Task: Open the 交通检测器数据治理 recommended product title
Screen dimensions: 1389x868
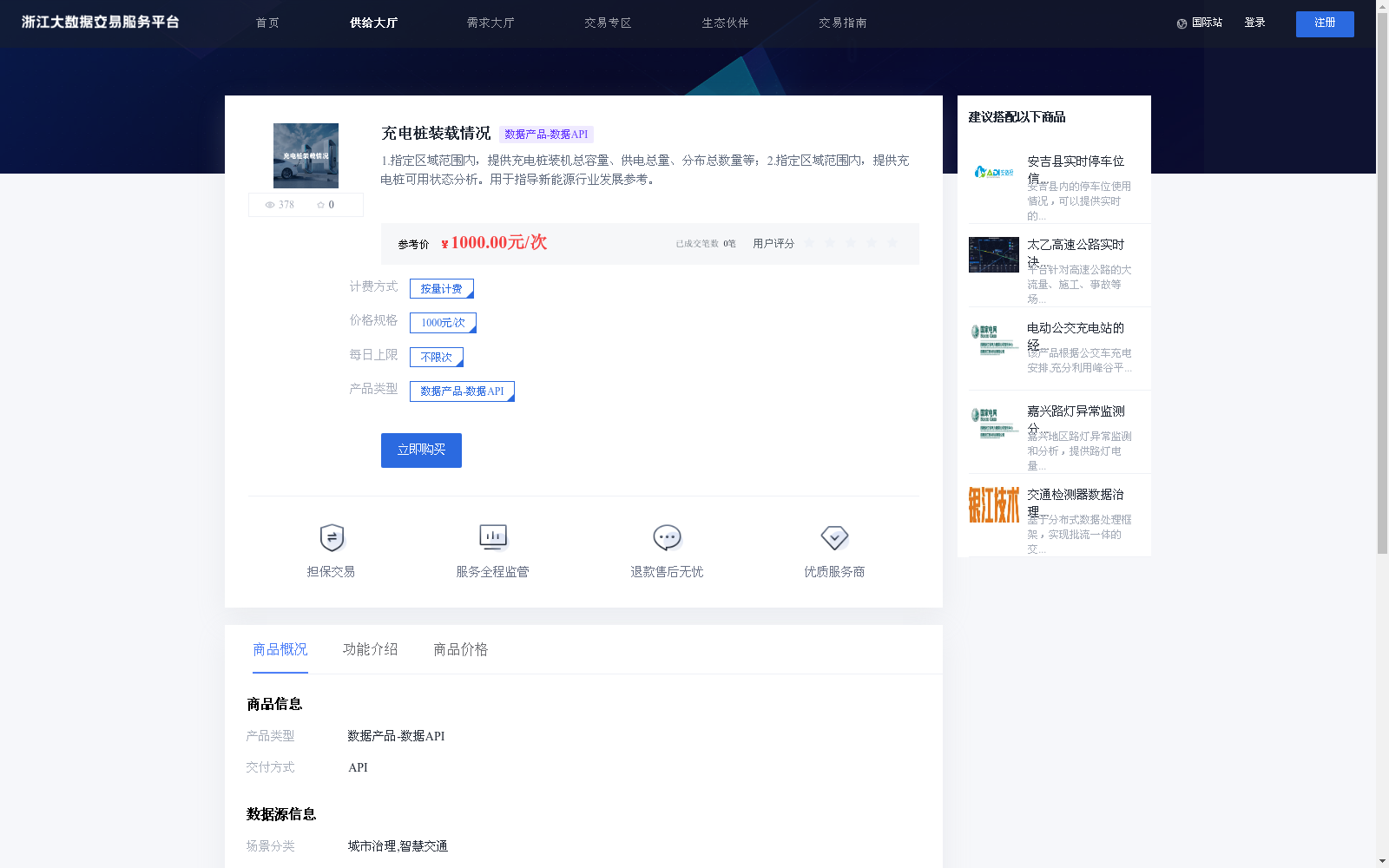Action: click(x=1076, y=503)
